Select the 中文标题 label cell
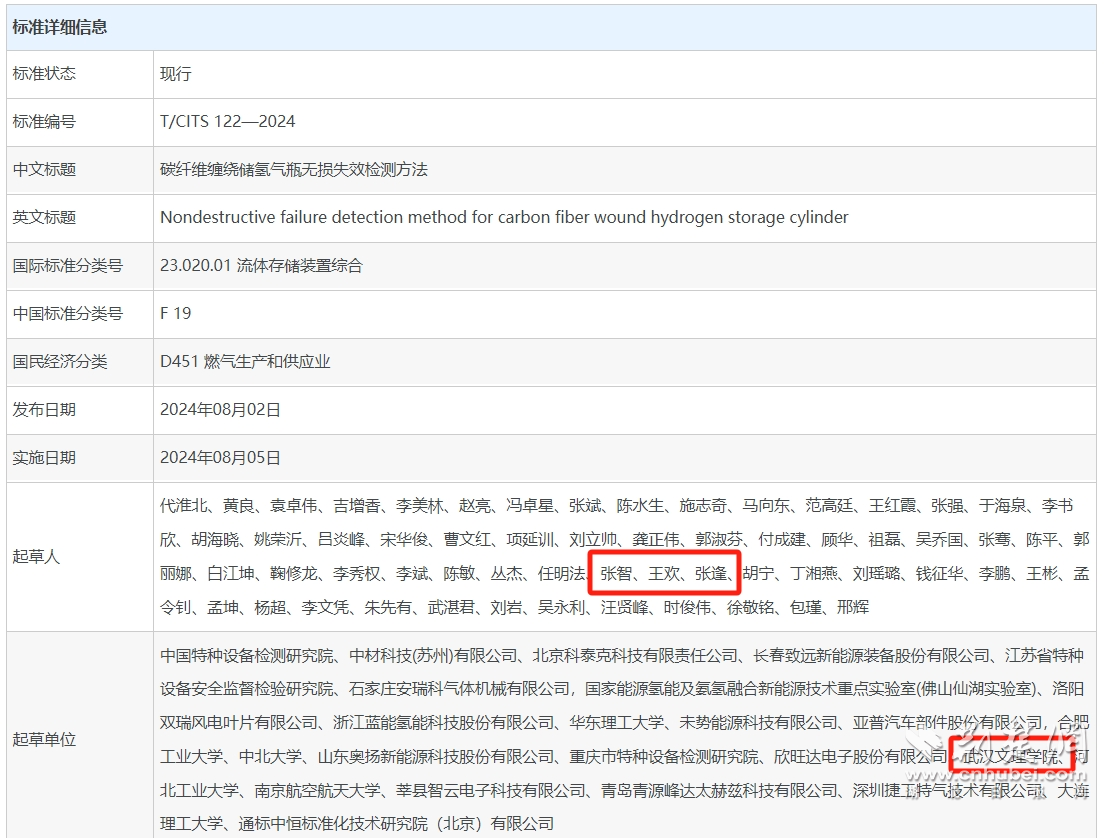Viewport: 1110px width, 838px height. point(44,170)
